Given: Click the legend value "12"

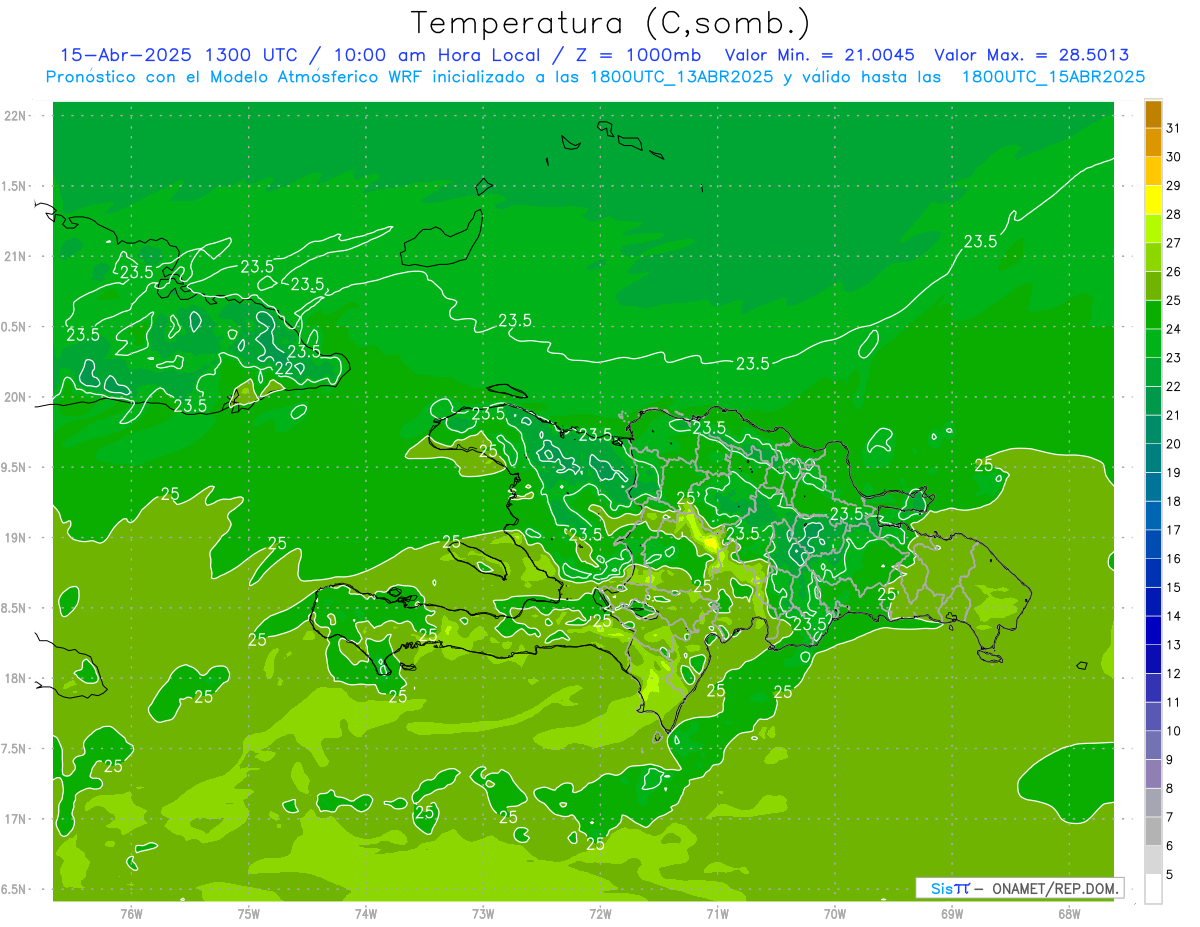Looking at the screenshot, I should [1173, 674].
